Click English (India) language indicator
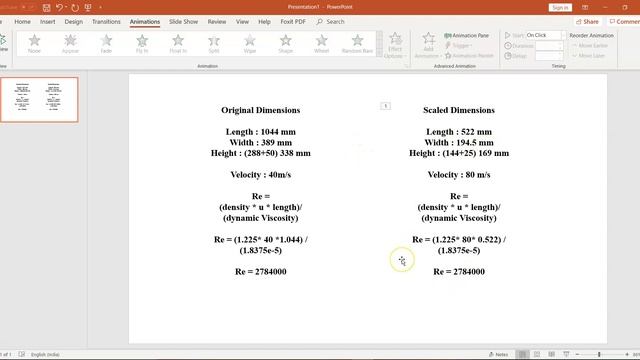640x360 pixels. click(45, 354)
